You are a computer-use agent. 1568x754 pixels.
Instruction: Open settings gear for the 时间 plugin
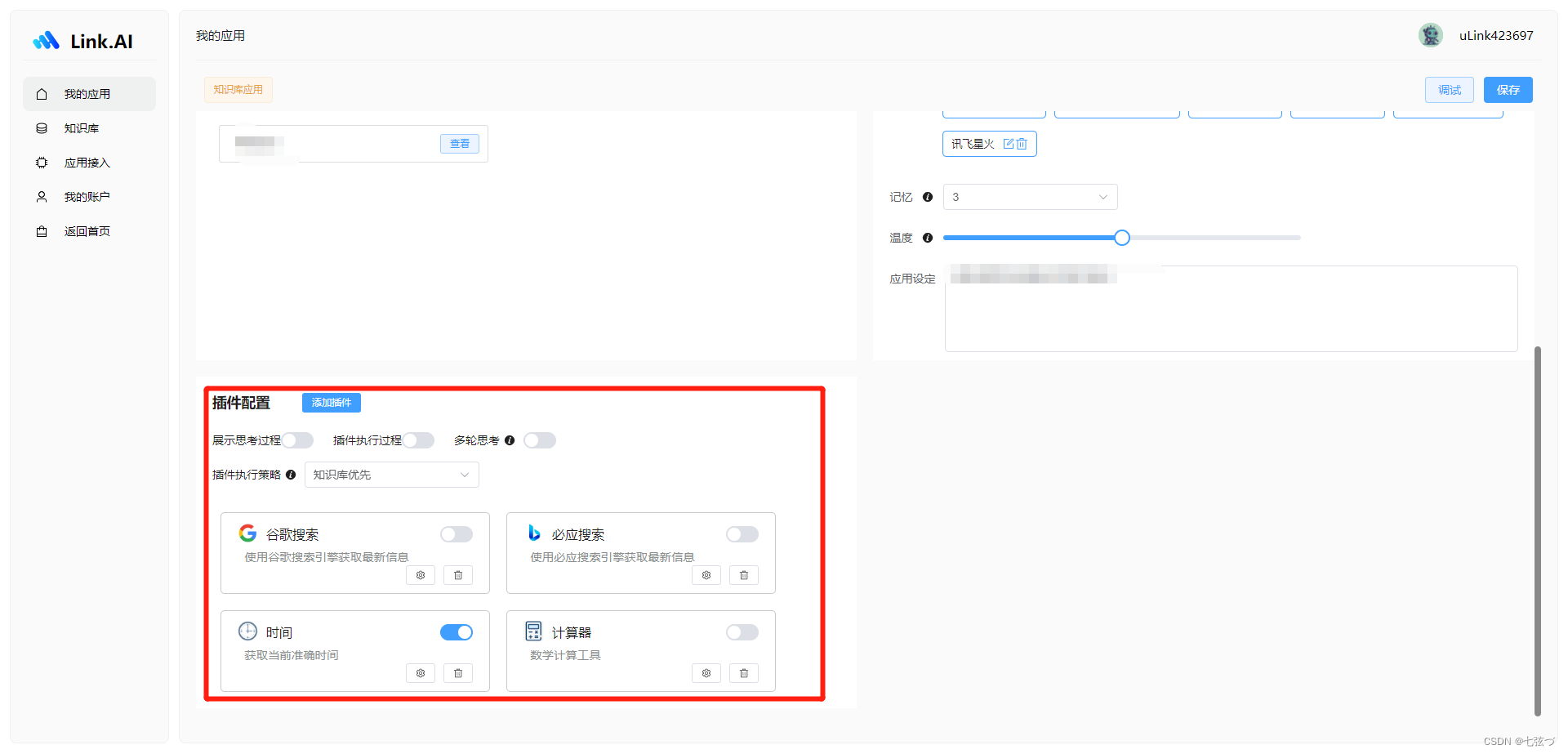pyautogui.click(x=421, y=673)
